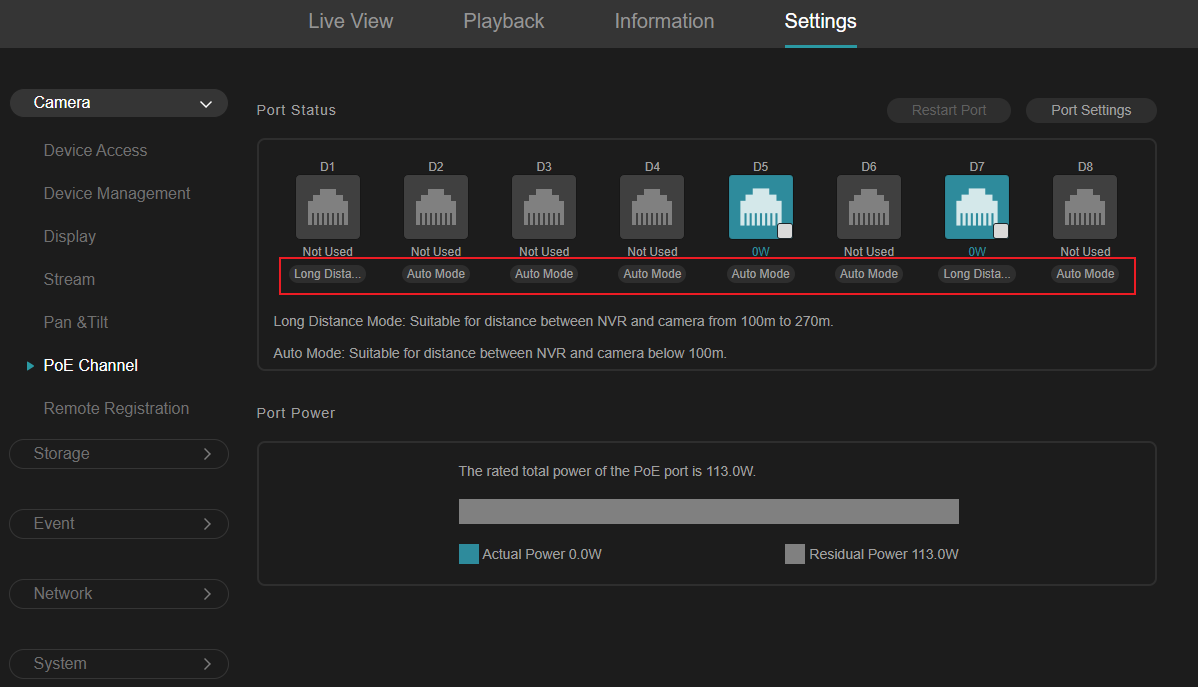Click the D6 Auto Mode badge
The width and height of the screenshot is (1198, 687).
(x=869, y=274)
